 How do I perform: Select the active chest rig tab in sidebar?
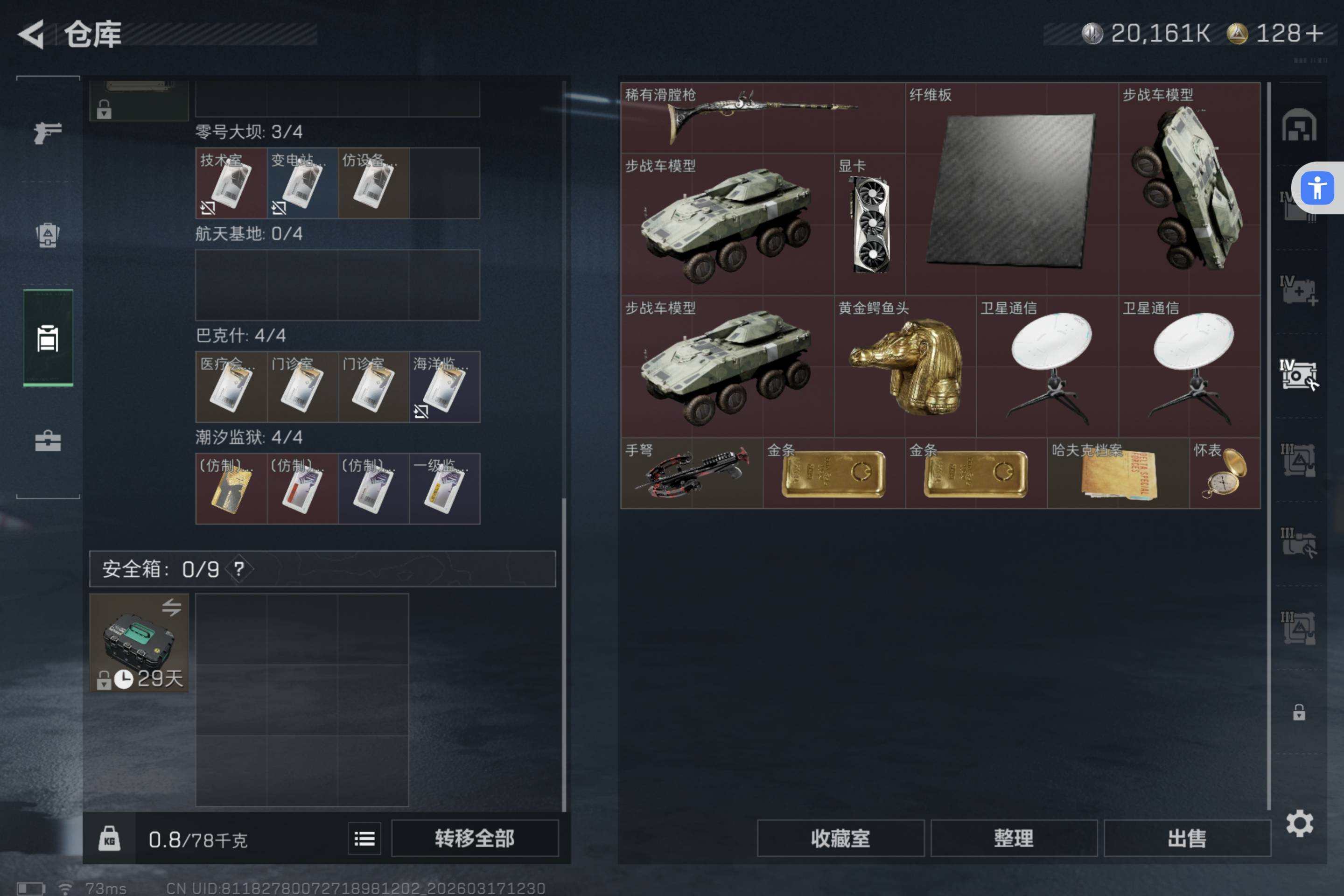pyautogui.click(x=48, y=338)
